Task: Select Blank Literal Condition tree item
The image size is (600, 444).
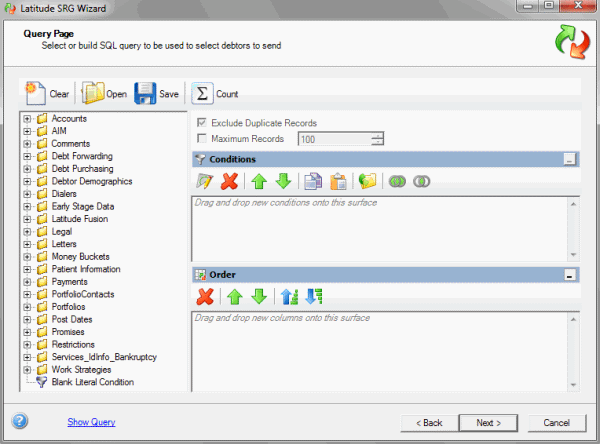Action: coord(93,382)
